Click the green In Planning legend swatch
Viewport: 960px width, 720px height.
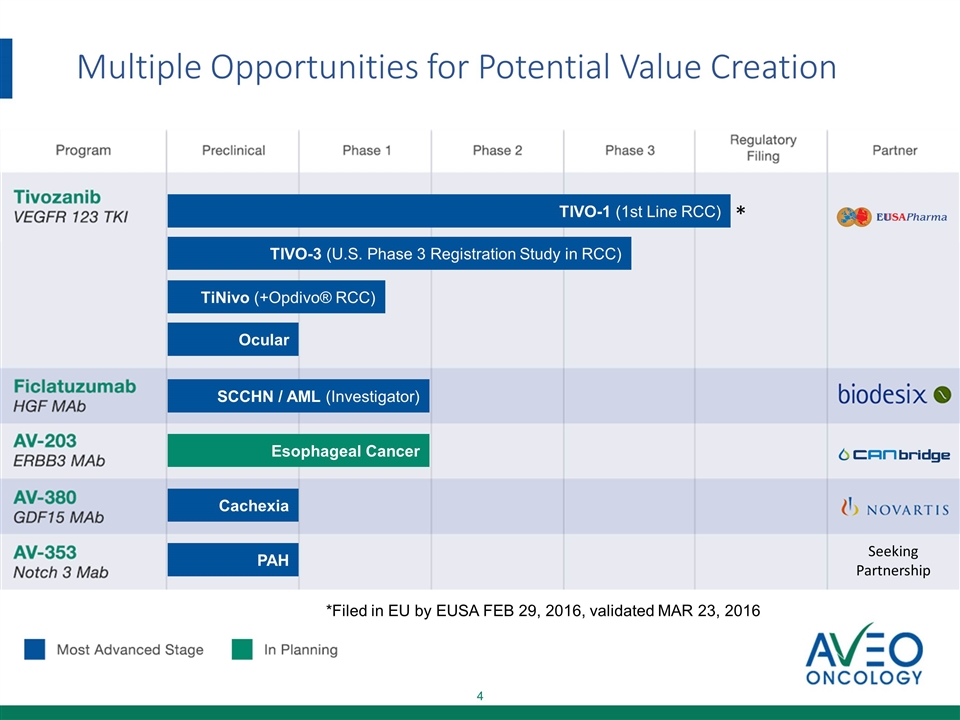242,650
